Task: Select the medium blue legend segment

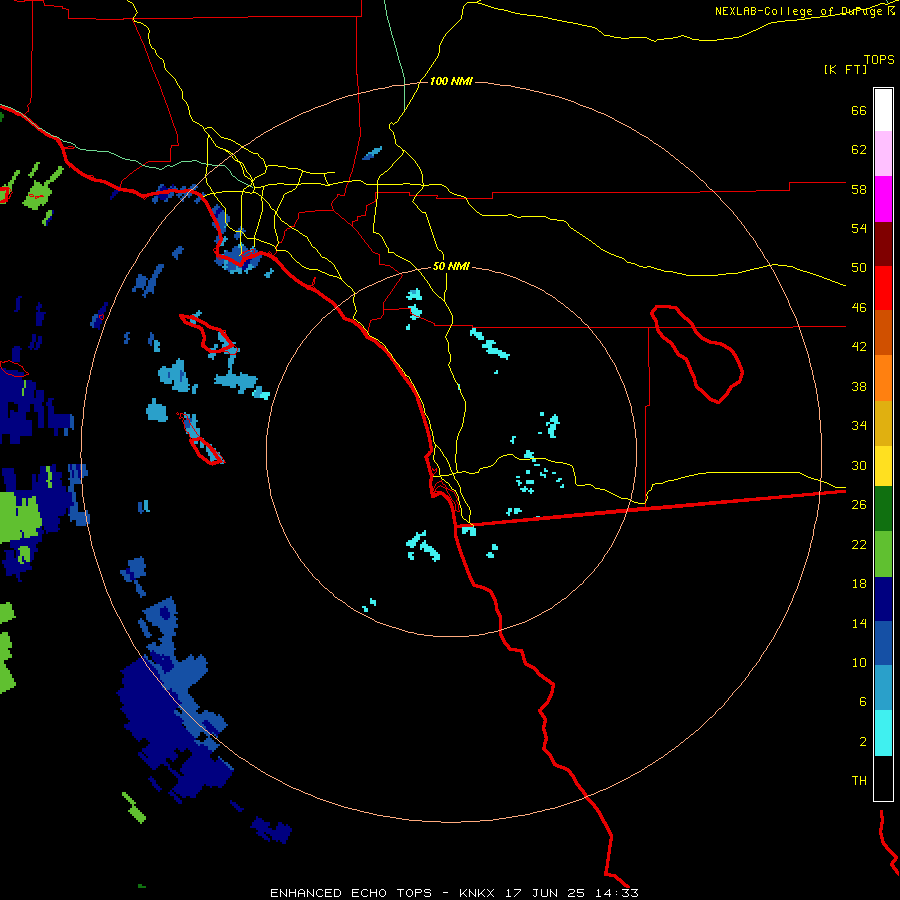Action: coord(883,643)
